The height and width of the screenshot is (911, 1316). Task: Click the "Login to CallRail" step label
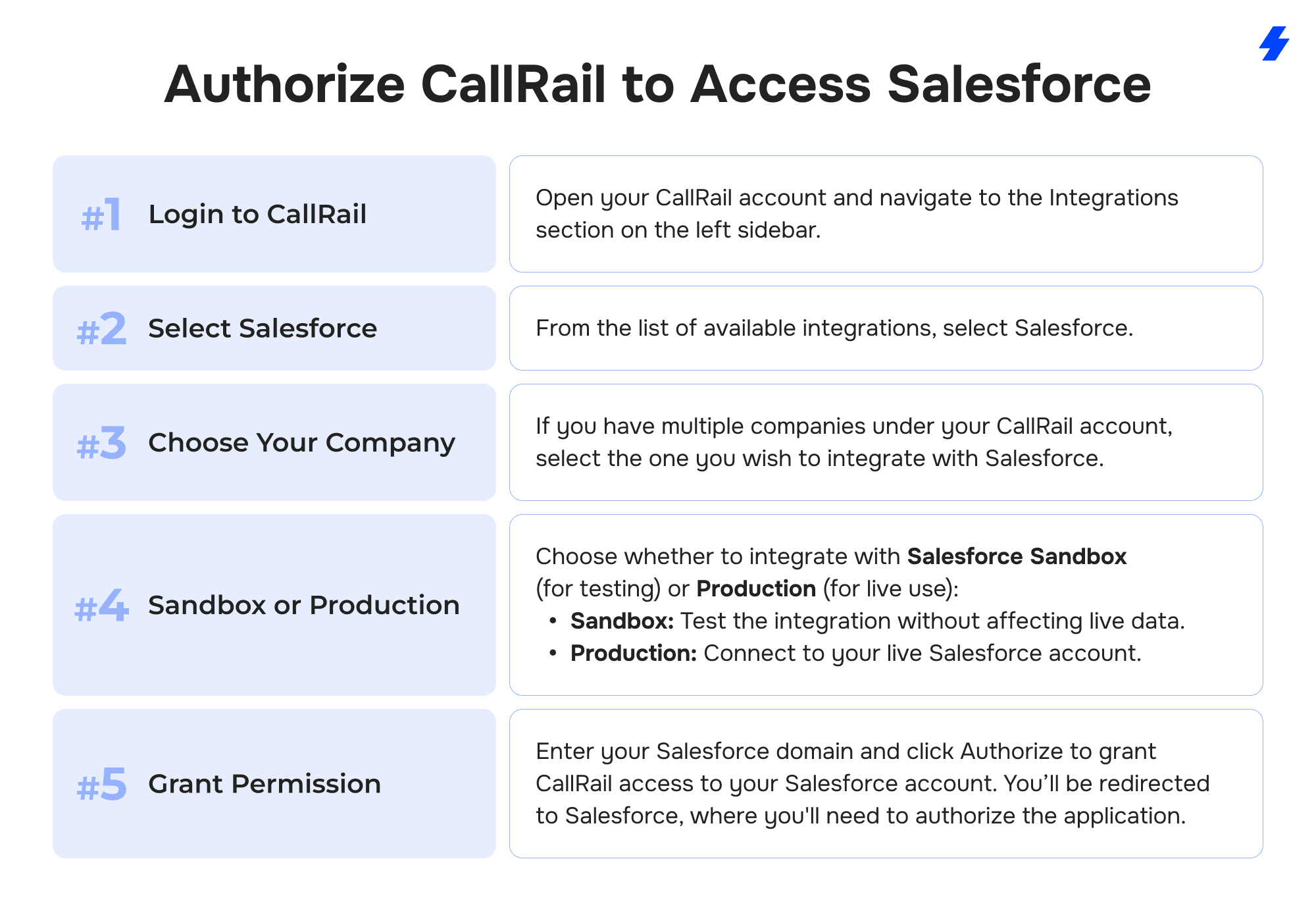(x=257, y=215)
